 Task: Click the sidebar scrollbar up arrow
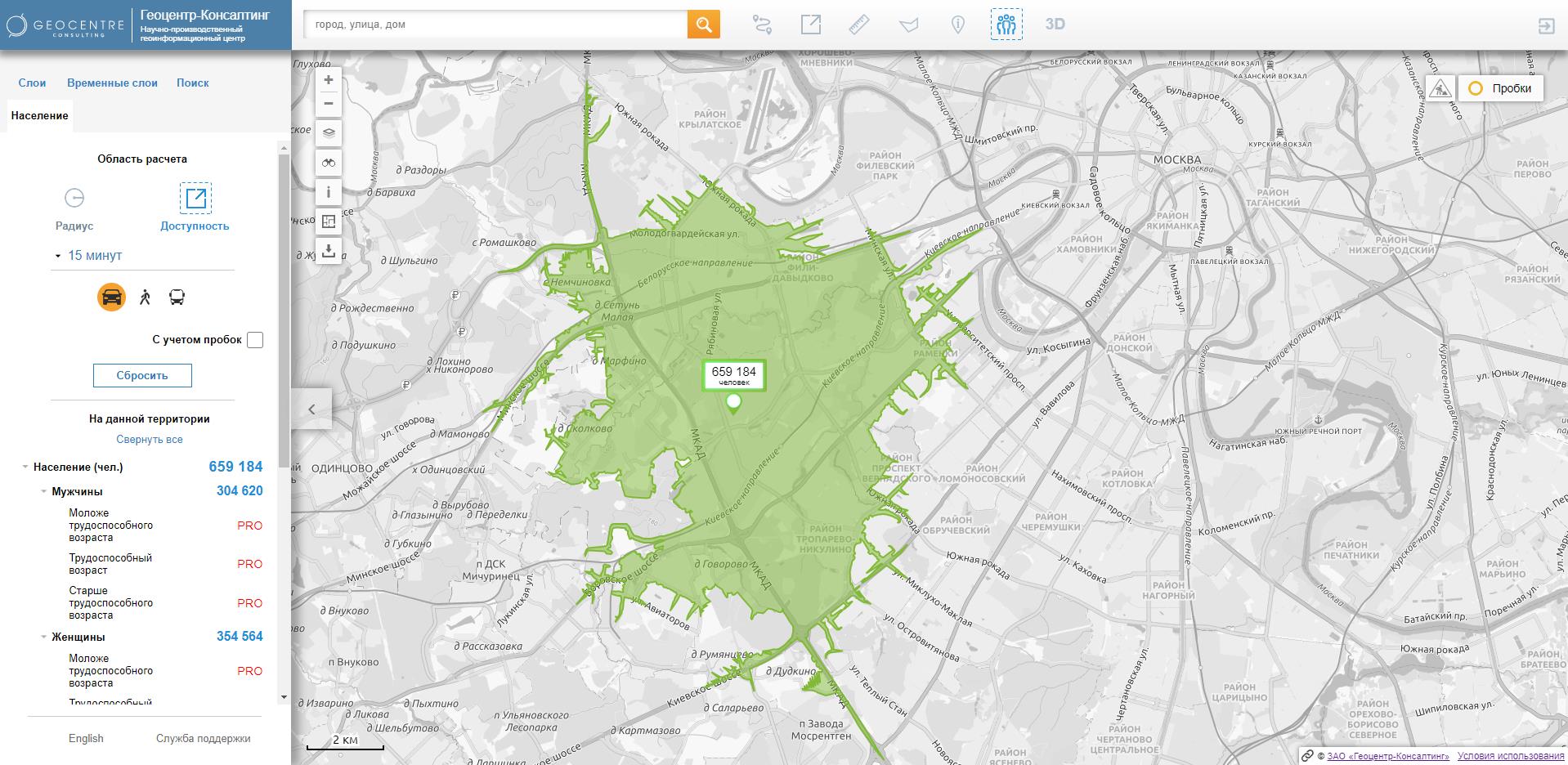click(284, 148)
